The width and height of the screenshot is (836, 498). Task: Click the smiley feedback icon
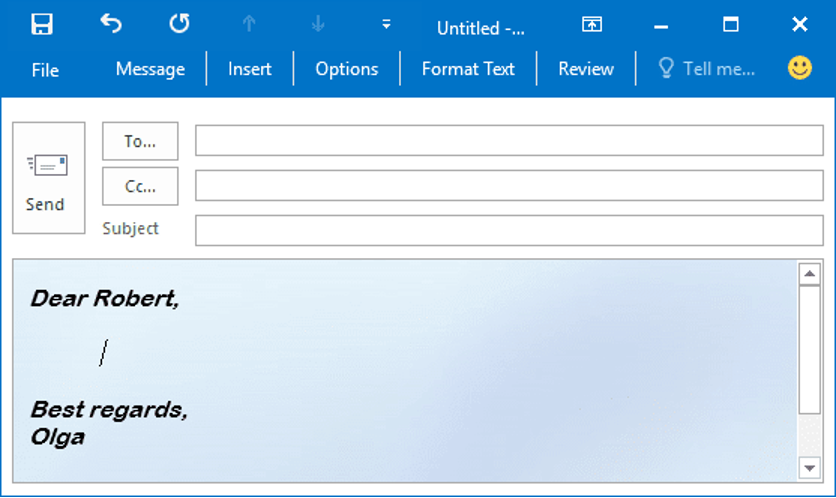click(x=799, y=68)
